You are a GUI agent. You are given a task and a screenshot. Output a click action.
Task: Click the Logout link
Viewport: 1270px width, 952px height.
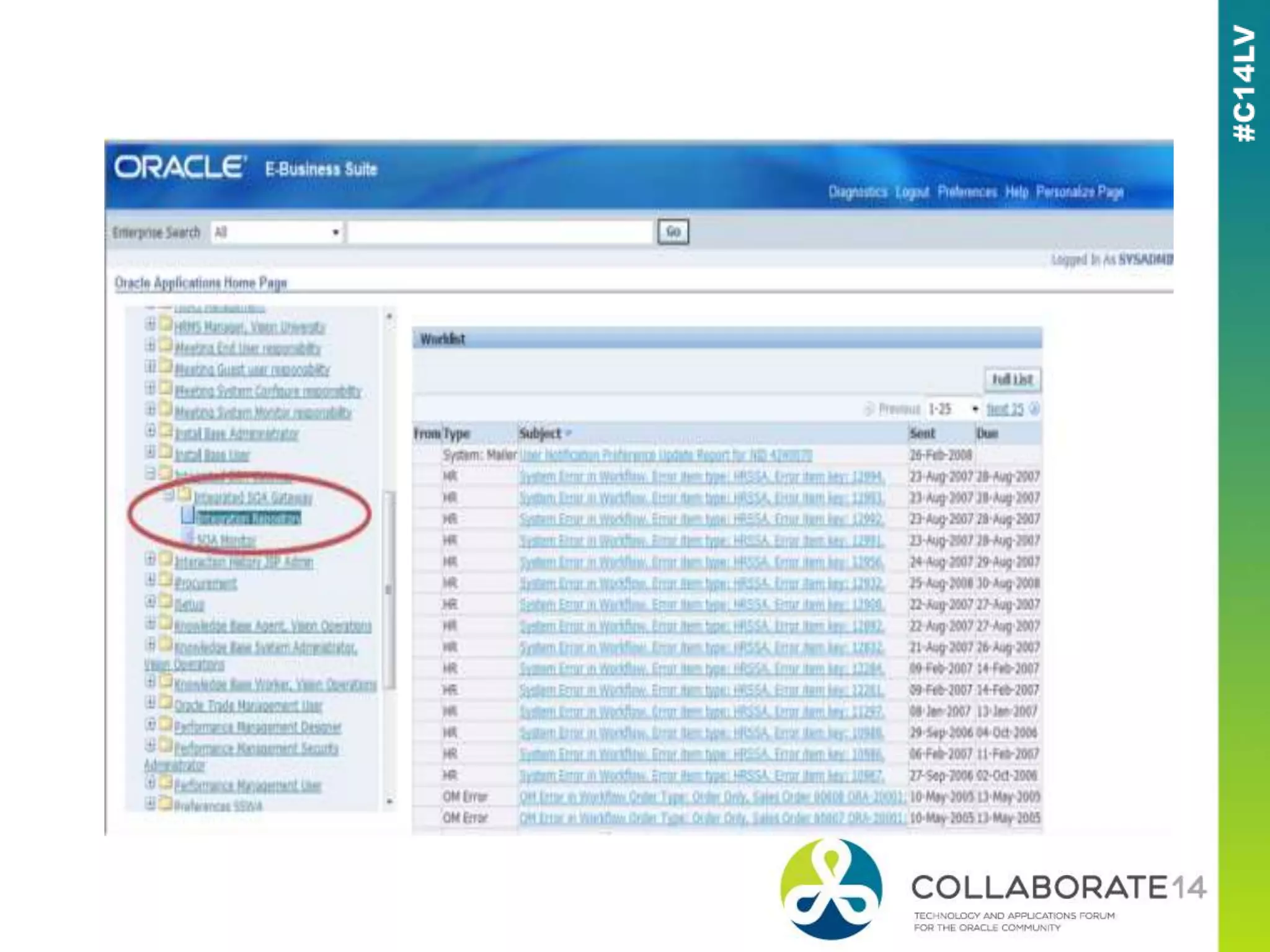click(x=912, y=192)
